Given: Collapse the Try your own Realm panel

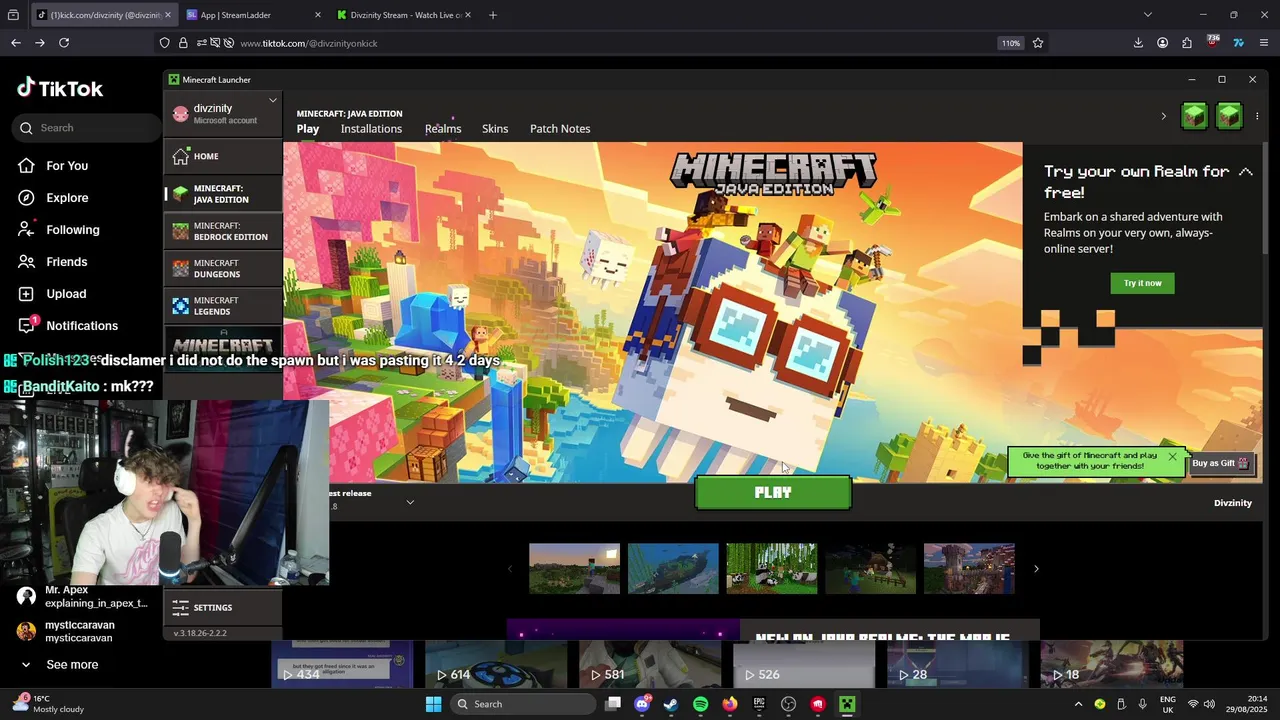Looking at the screenshot, I should coord(1245,172).
